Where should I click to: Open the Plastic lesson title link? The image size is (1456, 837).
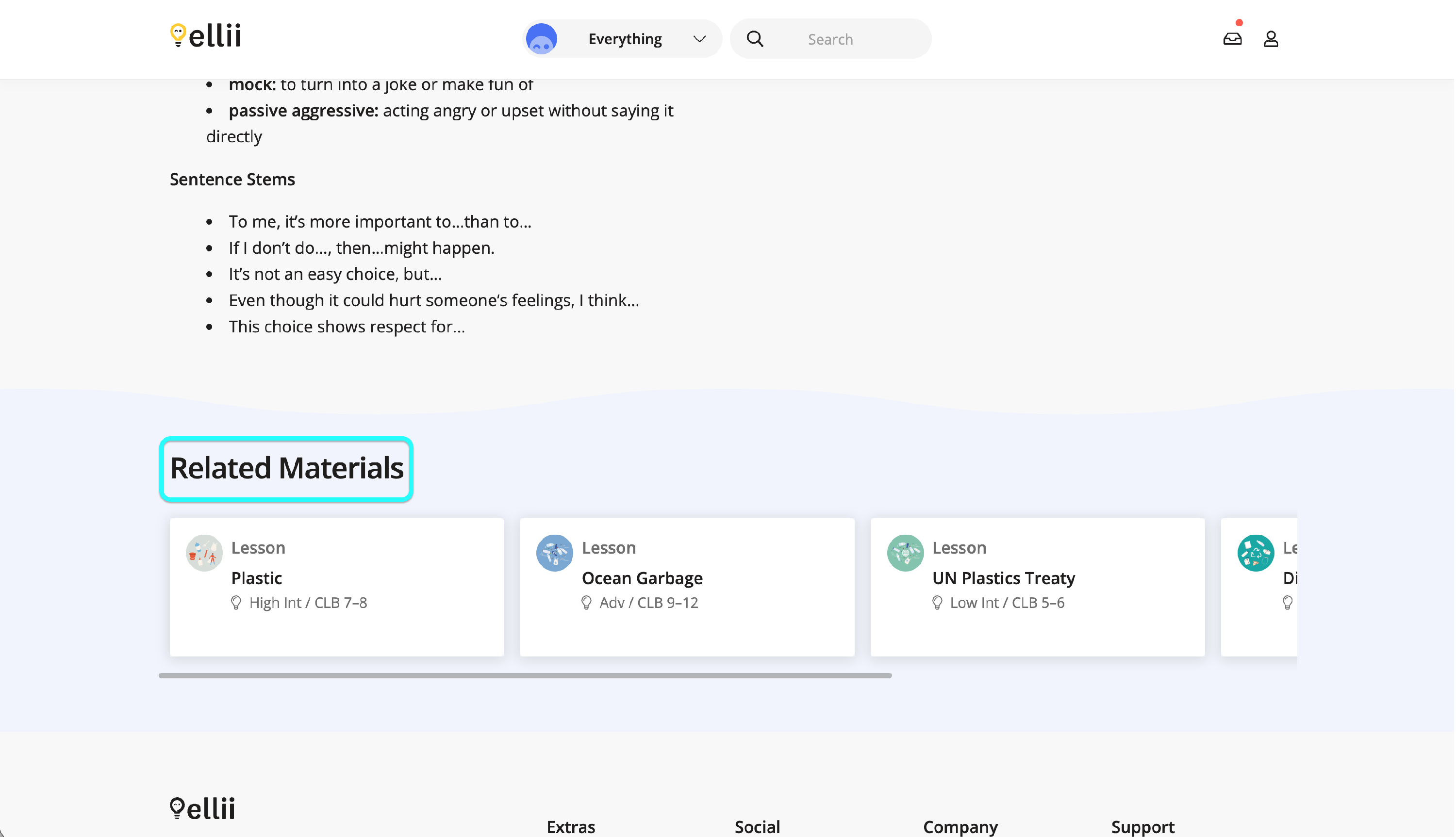click(x=256, y=578)
